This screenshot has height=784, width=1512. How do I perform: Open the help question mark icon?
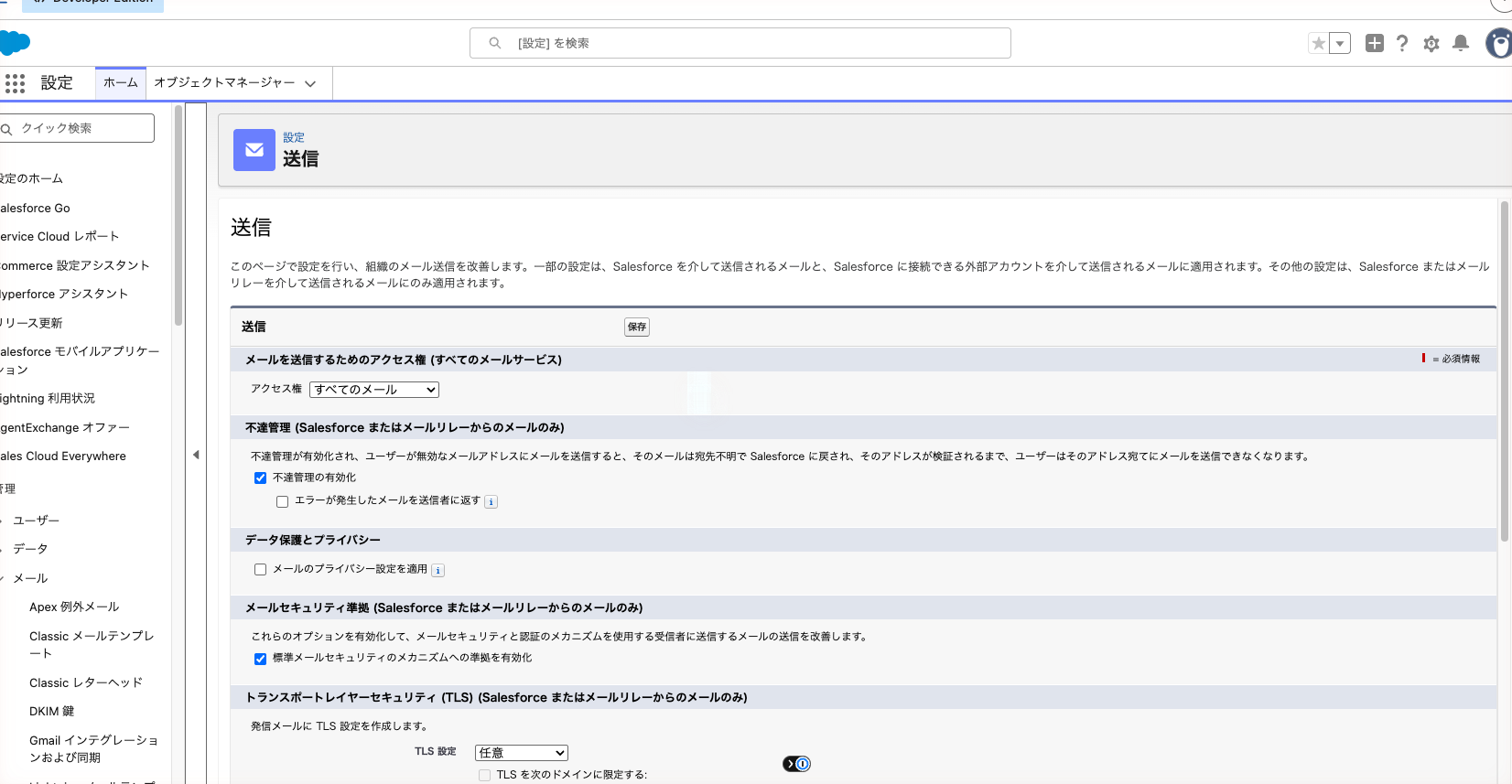[x=1402, y=43]
